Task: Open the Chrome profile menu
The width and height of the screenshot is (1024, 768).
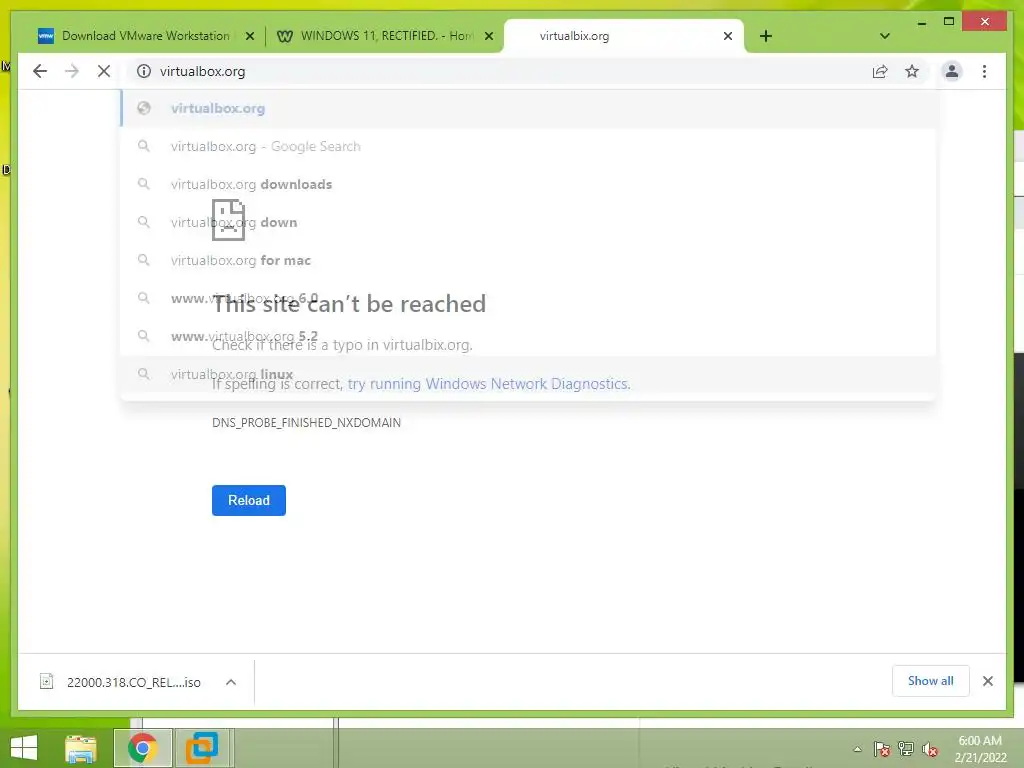Action: 952,71
